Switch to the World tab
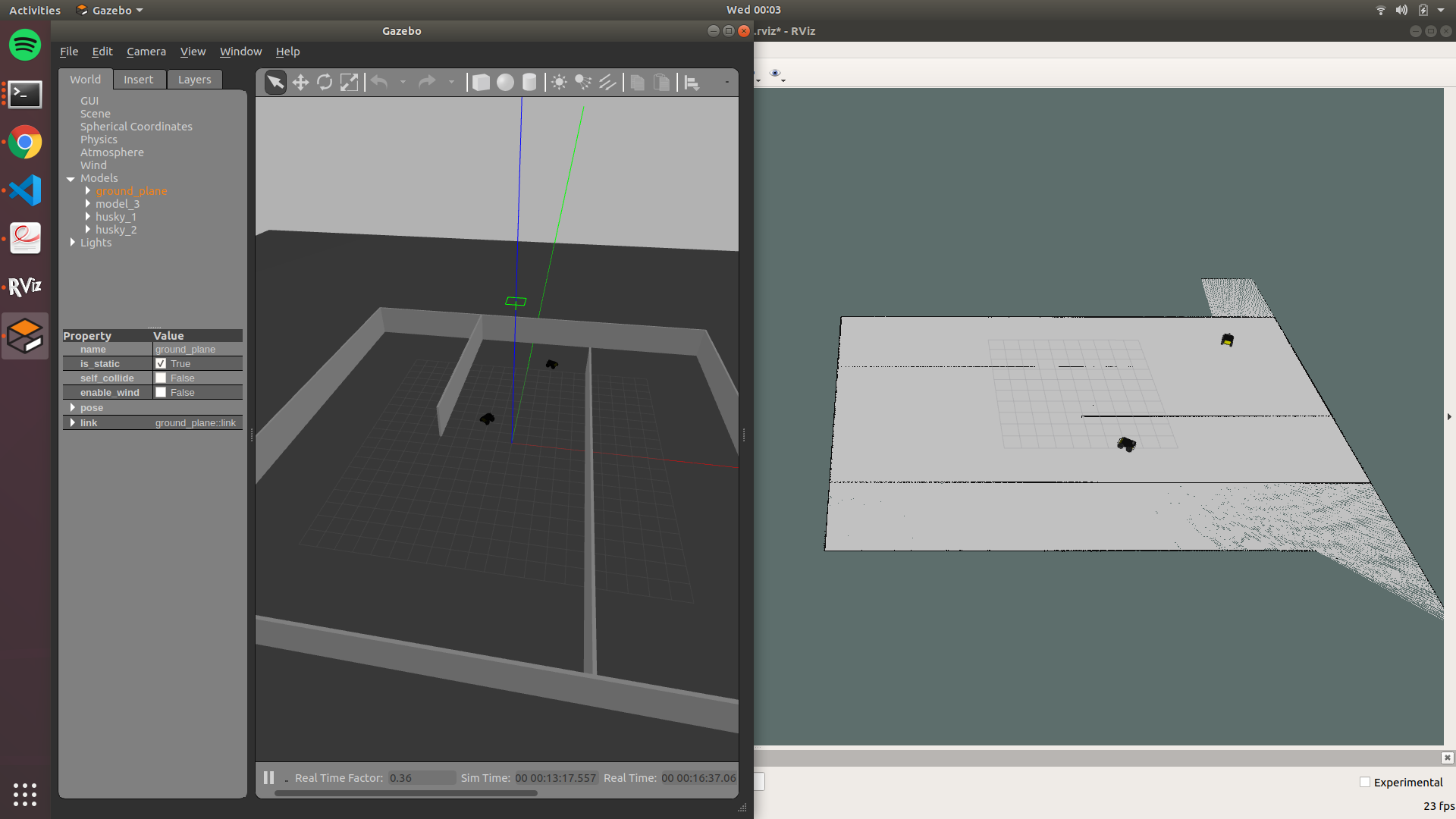The width and height of the screenshot is (1456, 819). point(86,80)
